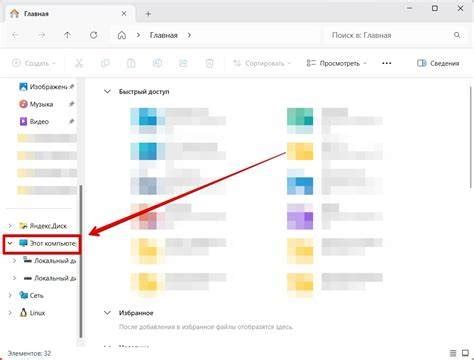Image resolution: width=474 pixels, height=360 pixels.
Task: Toggle the Сведения details pane
Action: pyautogui.click(x=438, y=63)
